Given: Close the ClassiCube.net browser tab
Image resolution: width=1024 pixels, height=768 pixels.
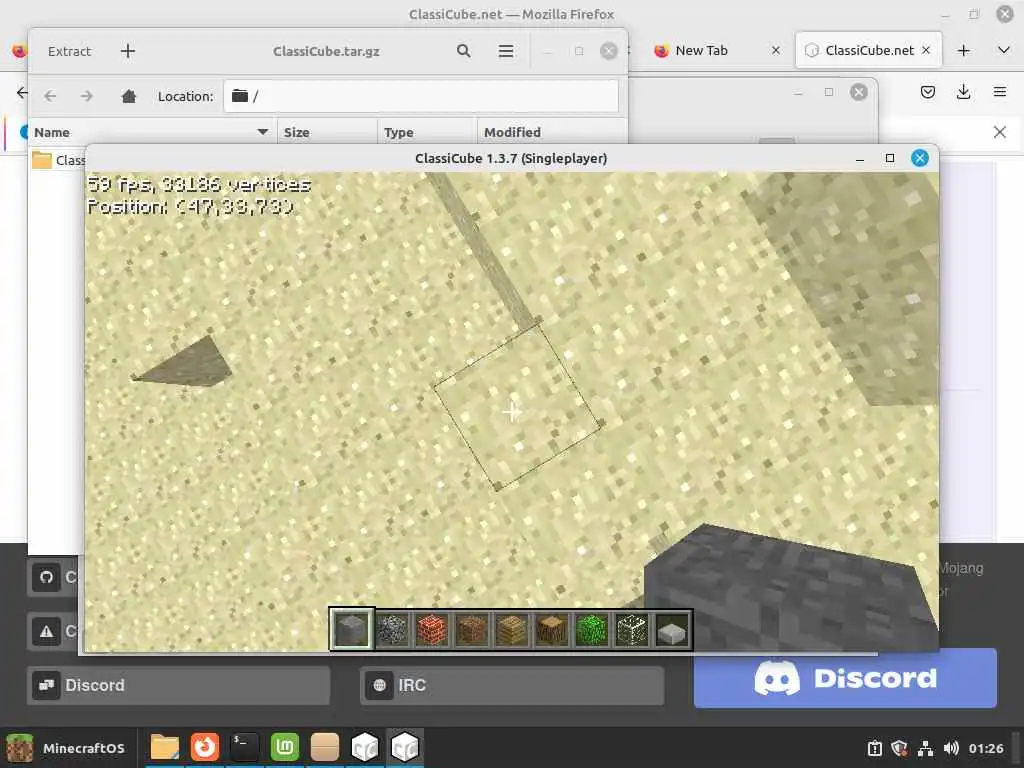Looking at the screenshot, I should (926, 50).
